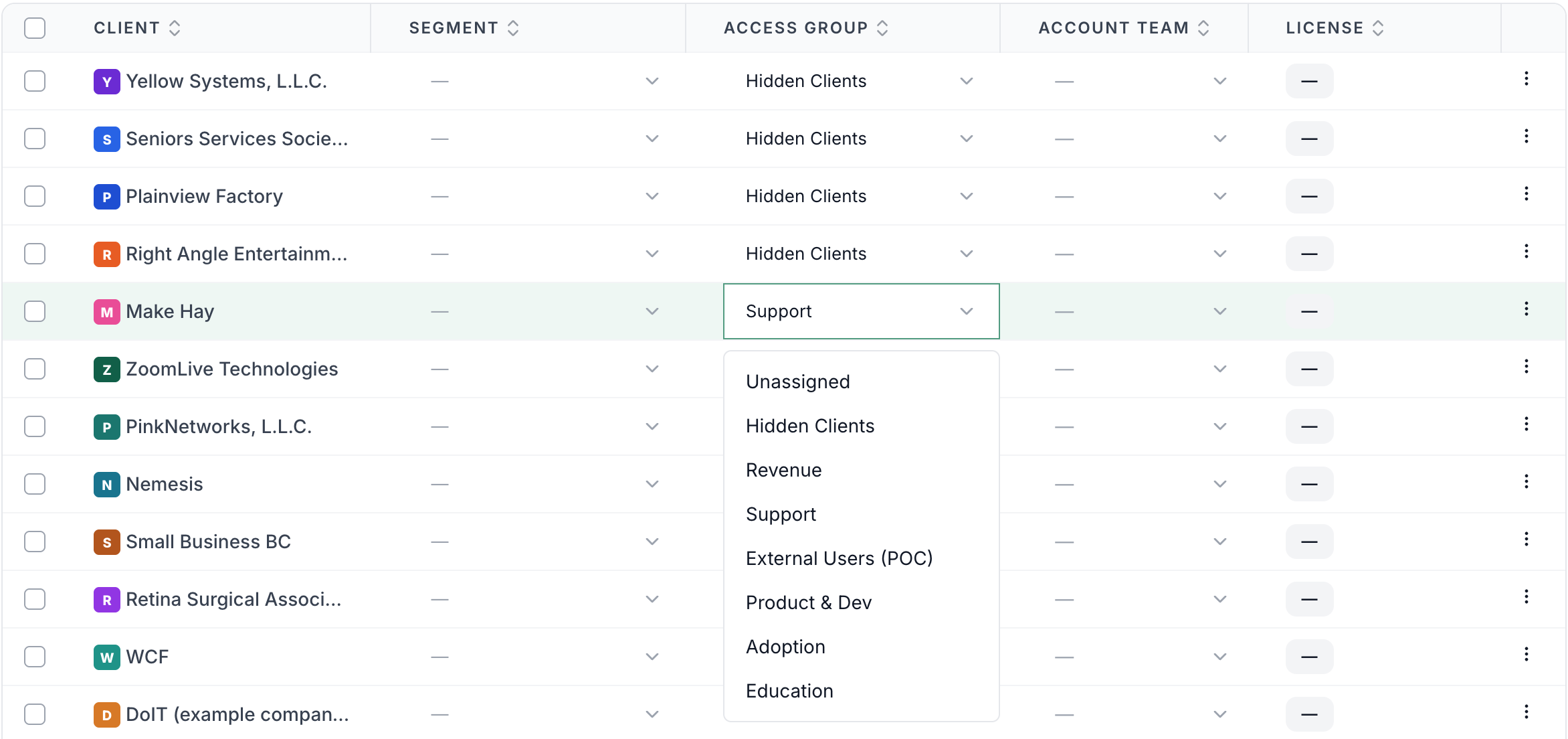The height and width of the screenshot is (739, 1568).
Task: Open the three-dot menu for Small Business BC
Action: pyautogui.click(x=1526, y=540)
